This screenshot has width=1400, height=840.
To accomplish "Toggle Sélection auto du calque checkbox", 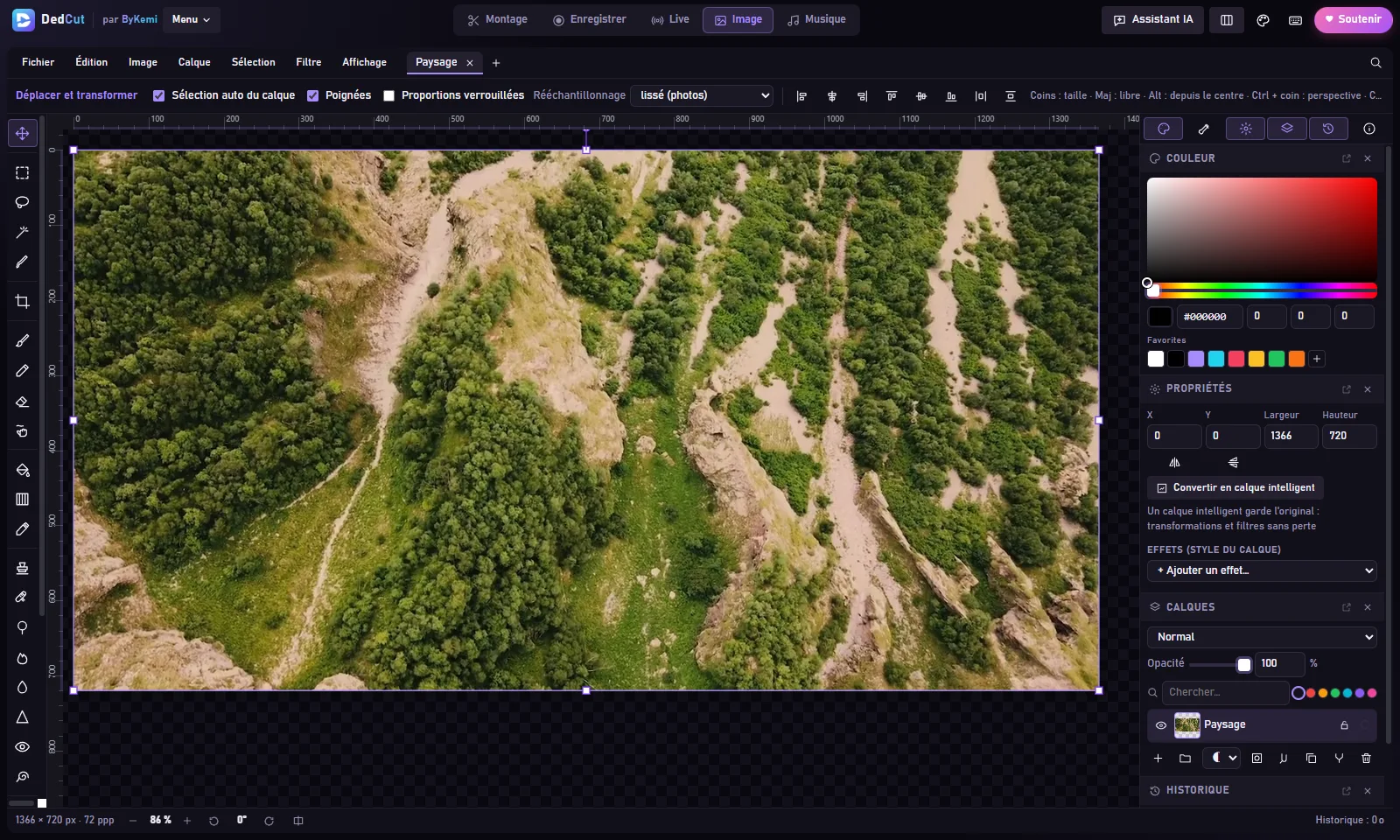I will click(158, 95).
